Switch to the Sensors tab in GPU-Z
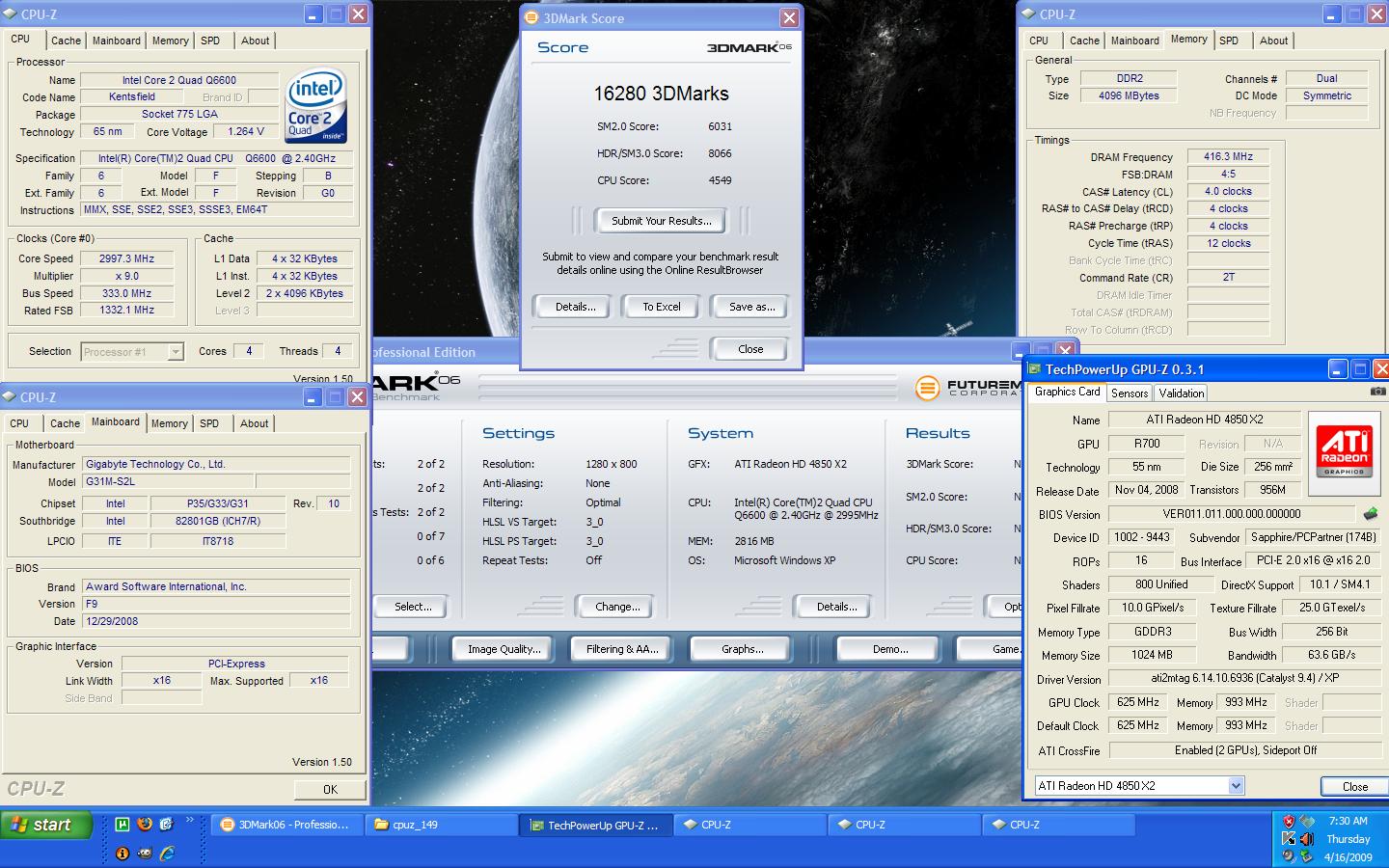 [x=1129, y=393]
